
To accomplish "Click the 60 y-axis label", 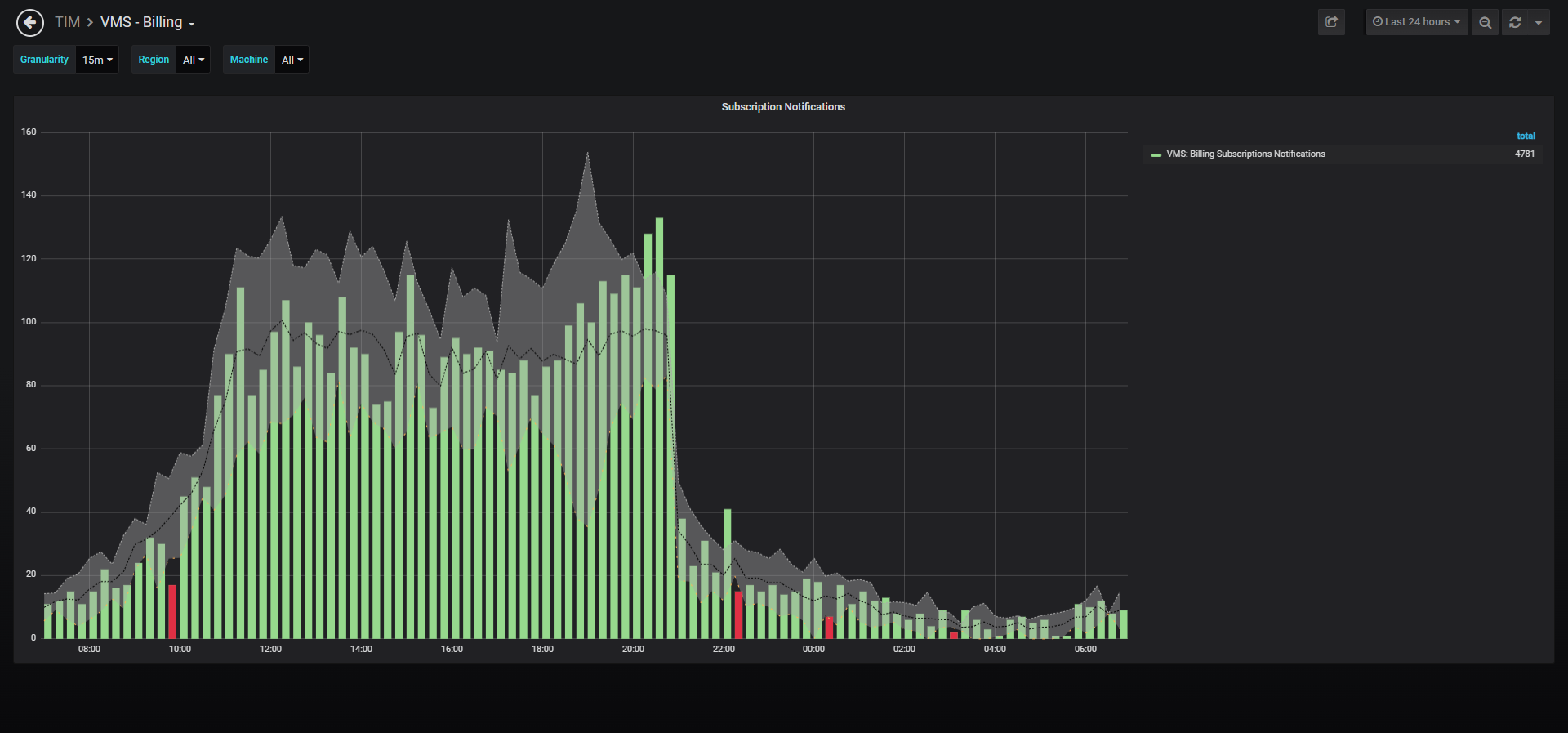I will click(31, 448).
